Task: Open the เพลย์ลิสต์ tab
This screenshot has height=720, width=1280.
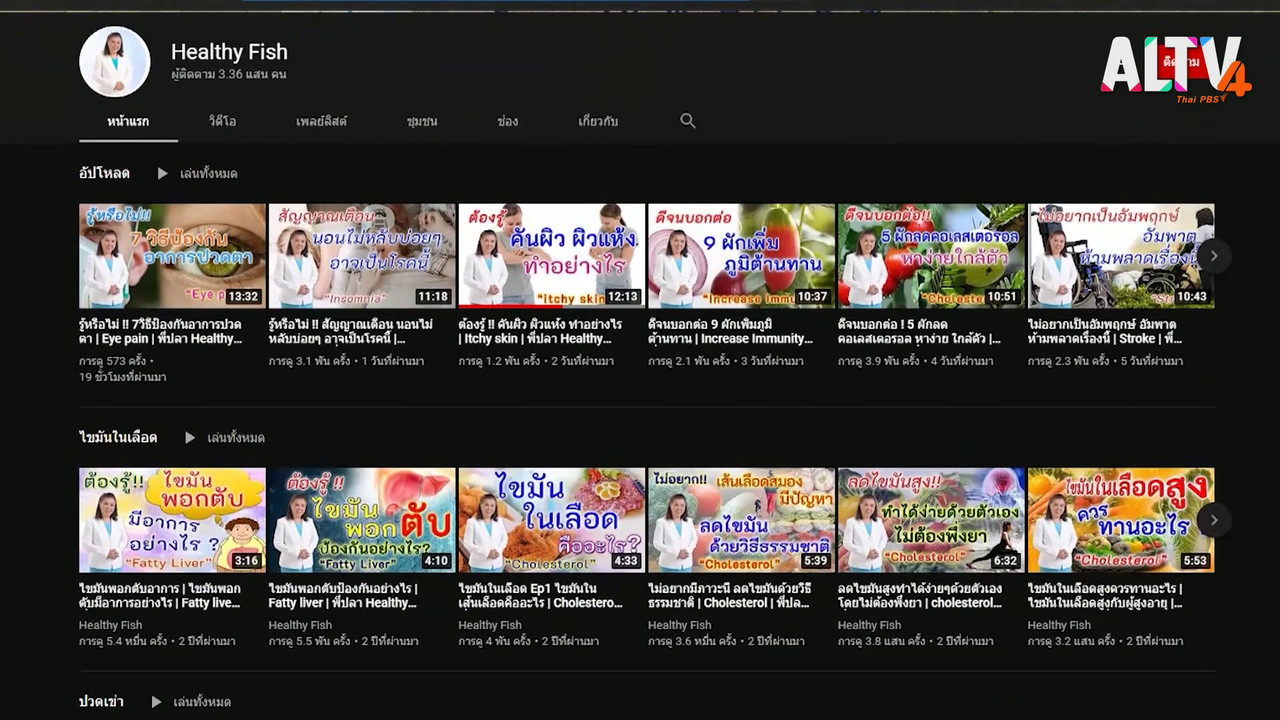Action: 321,121
